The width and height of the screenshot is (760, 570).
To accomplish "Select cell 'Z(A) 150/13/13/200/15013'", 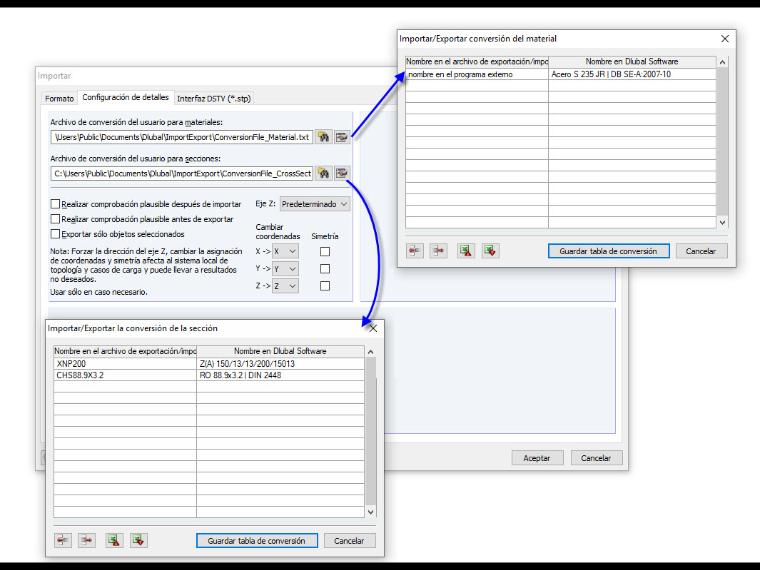I will click(x=280, y=364).
